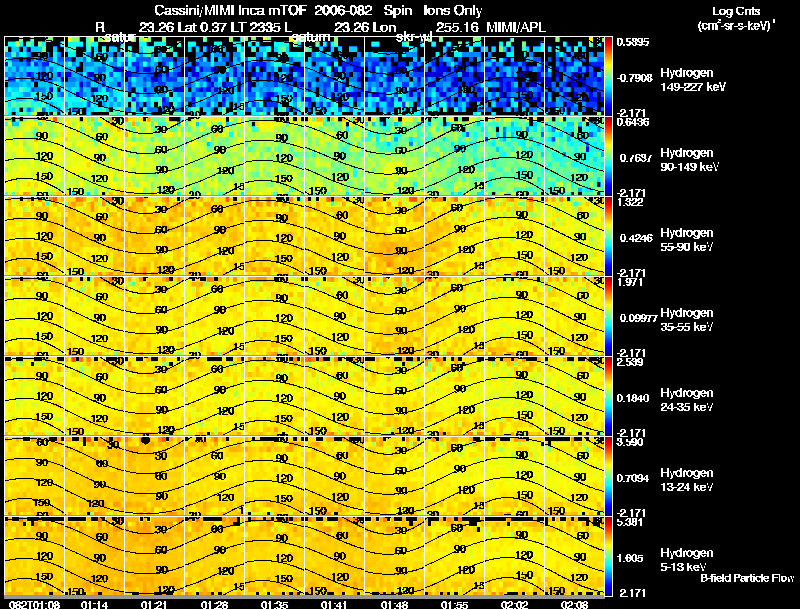800x609 pixels.
Task: Click the colorbar midpoint value '0.1840'
Action: (x=633, y=398)
